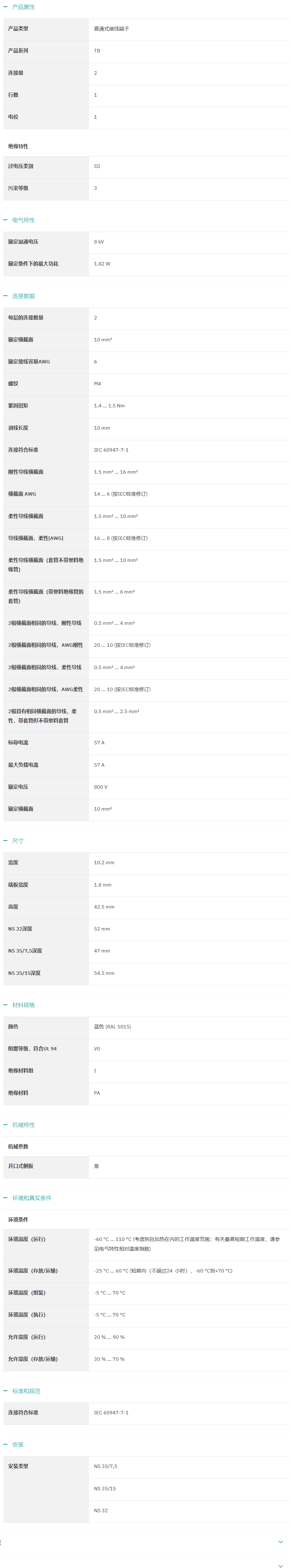
Task: Select the 1.82 W value
Action: [102, 264]
